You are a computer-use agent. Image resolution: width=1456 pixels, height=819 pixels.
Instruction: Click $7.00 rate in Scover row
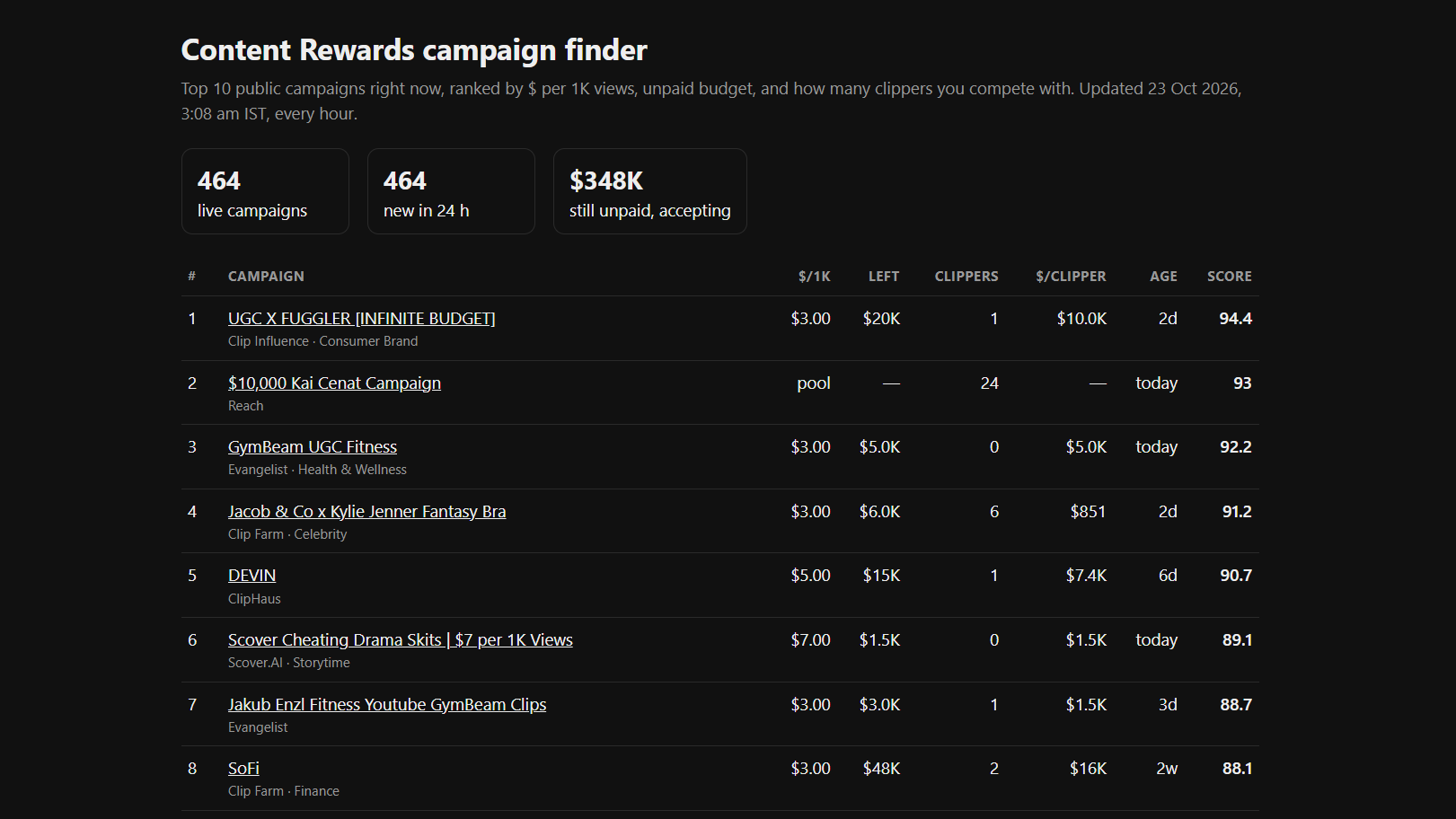coord(810,640)
